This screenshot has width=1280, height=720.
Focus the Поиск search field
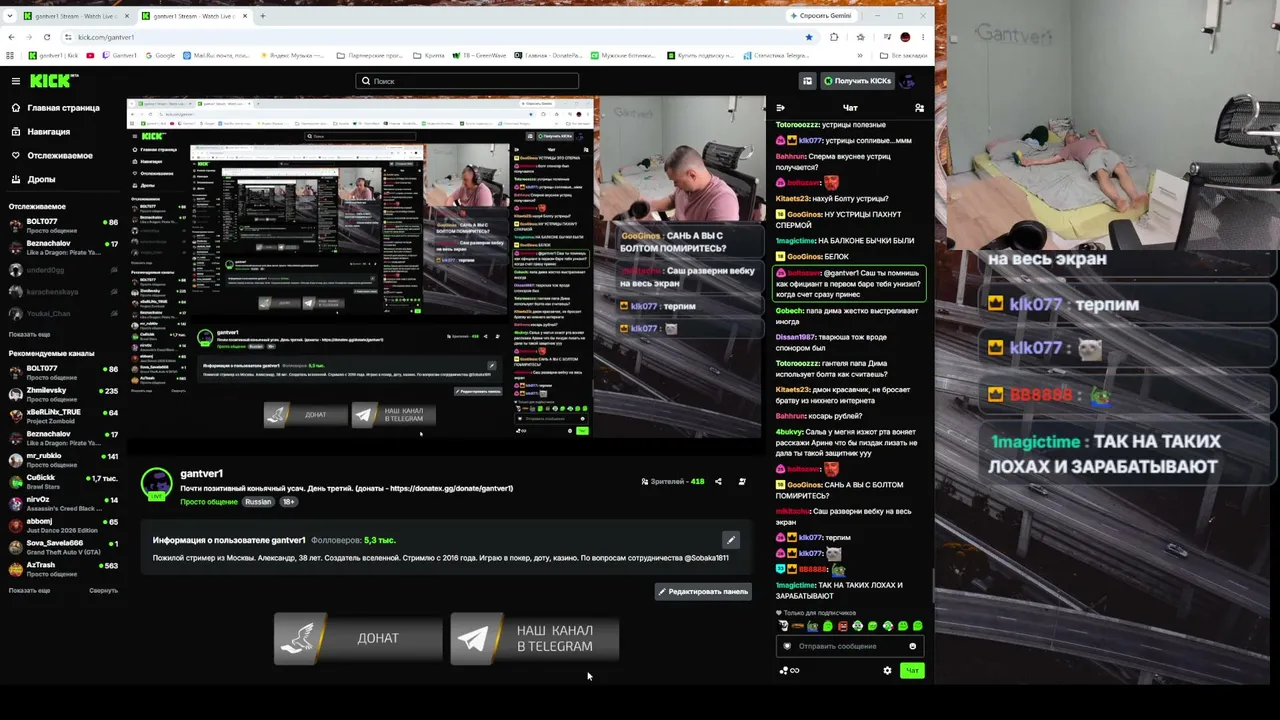pyautogui.click(x=467, y=81)
